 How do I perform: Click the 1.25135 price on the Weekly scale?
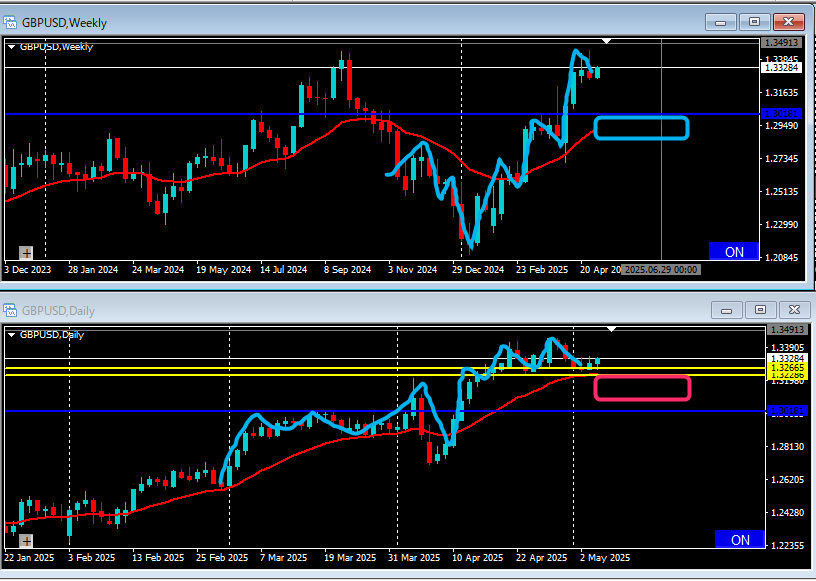click(x=781, y=192)
